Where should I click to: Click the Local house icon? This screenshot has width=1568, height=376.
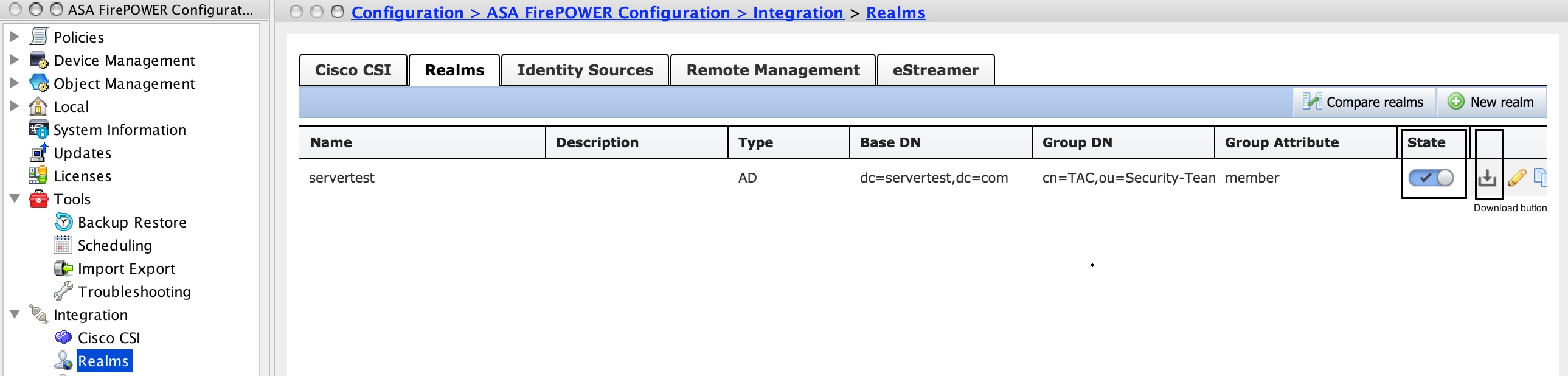38,106
